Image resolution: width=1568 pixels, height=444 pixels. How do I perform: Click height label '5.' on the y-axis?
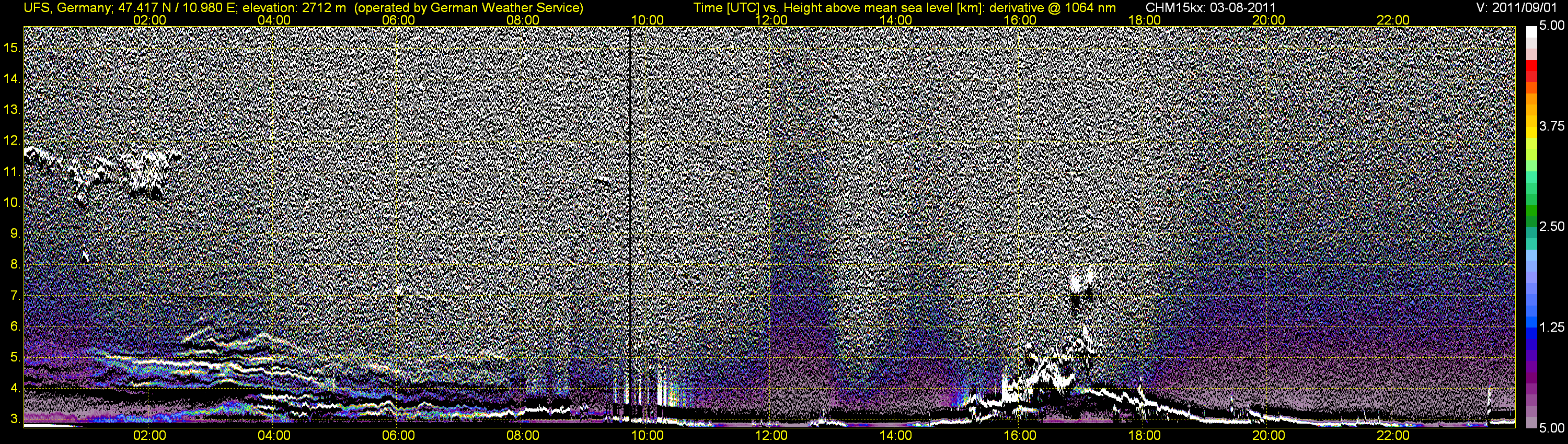click(x=15, y=358)
